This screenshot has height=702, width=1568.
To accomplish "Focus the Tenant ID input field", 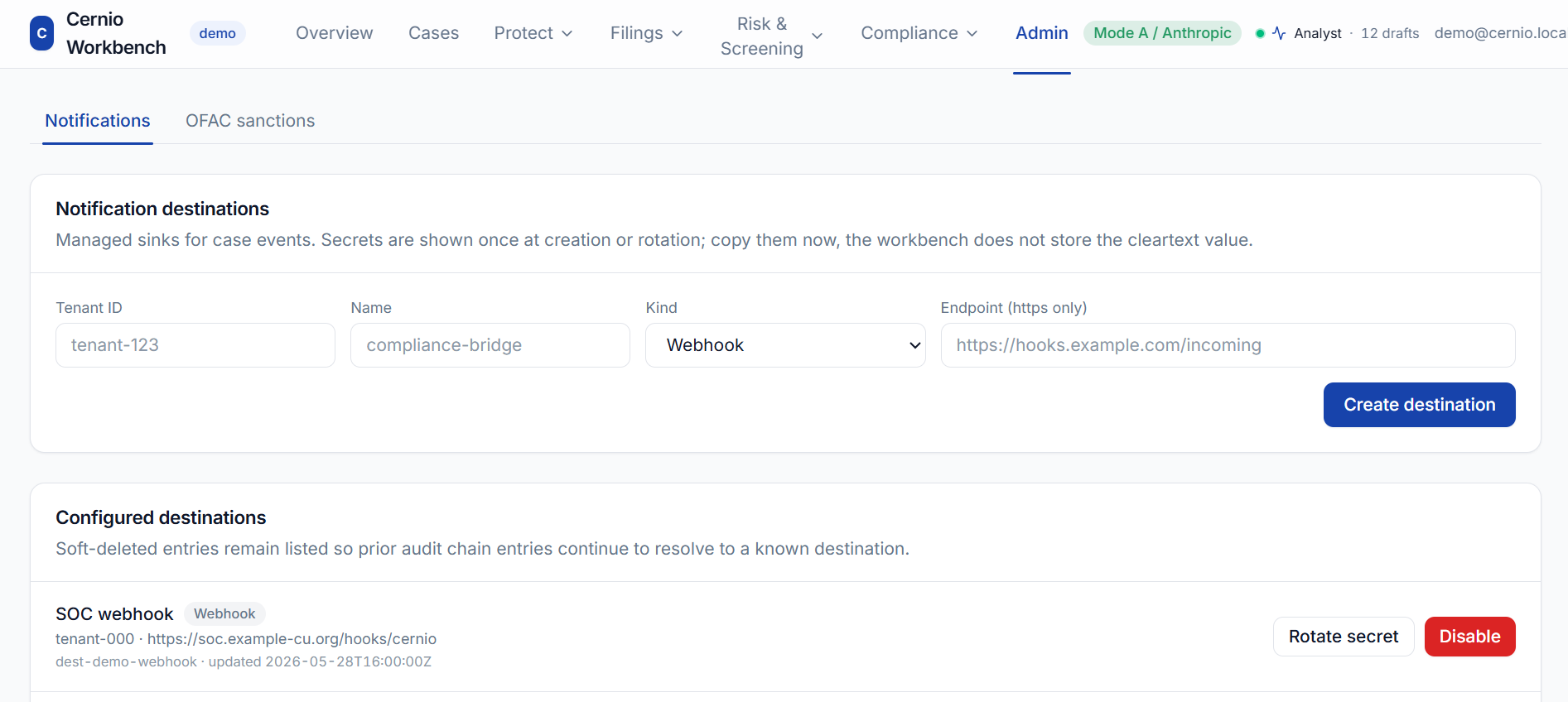I will pos(195,345).
